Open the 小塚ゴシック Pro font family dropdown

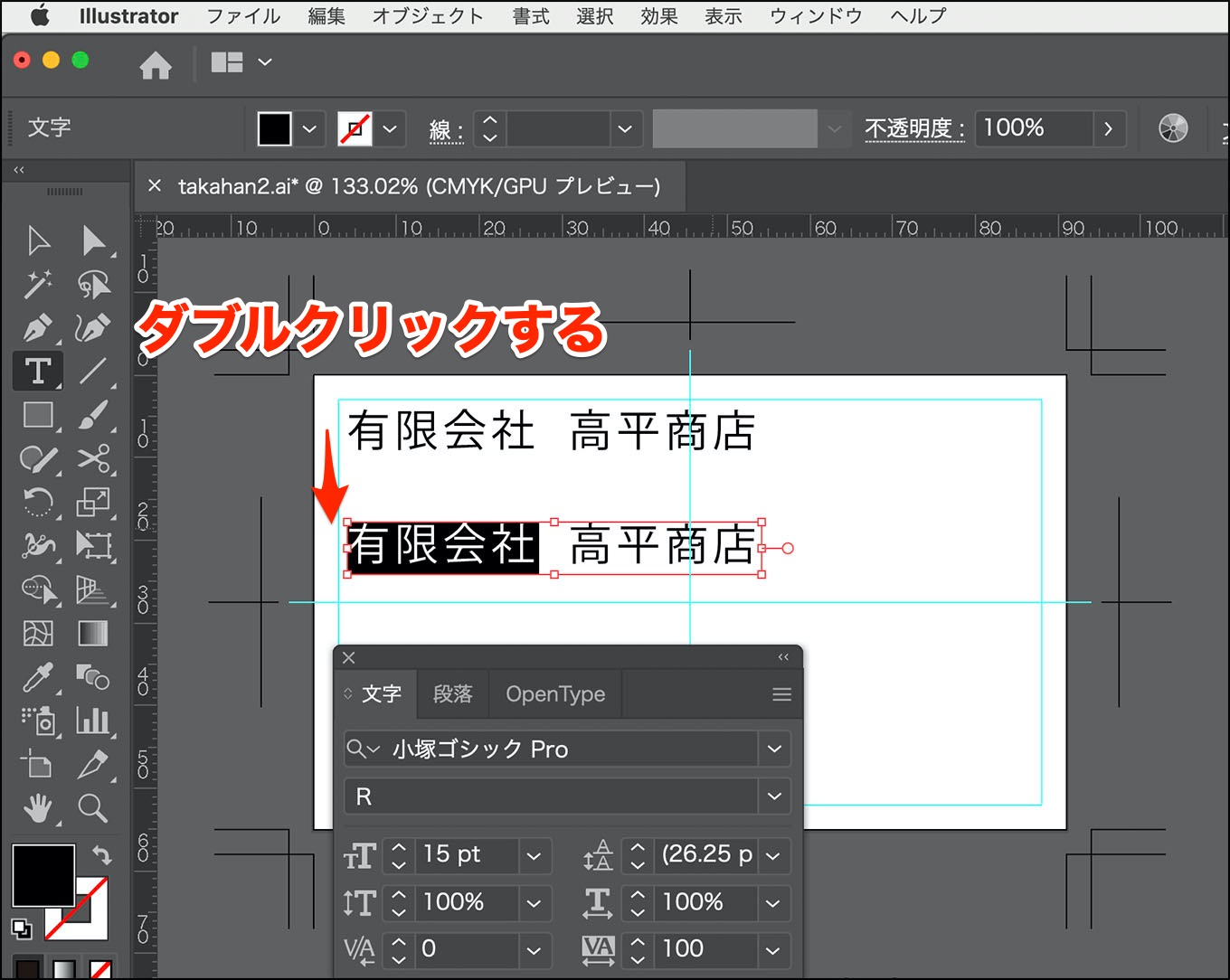[x=774, y=749]
